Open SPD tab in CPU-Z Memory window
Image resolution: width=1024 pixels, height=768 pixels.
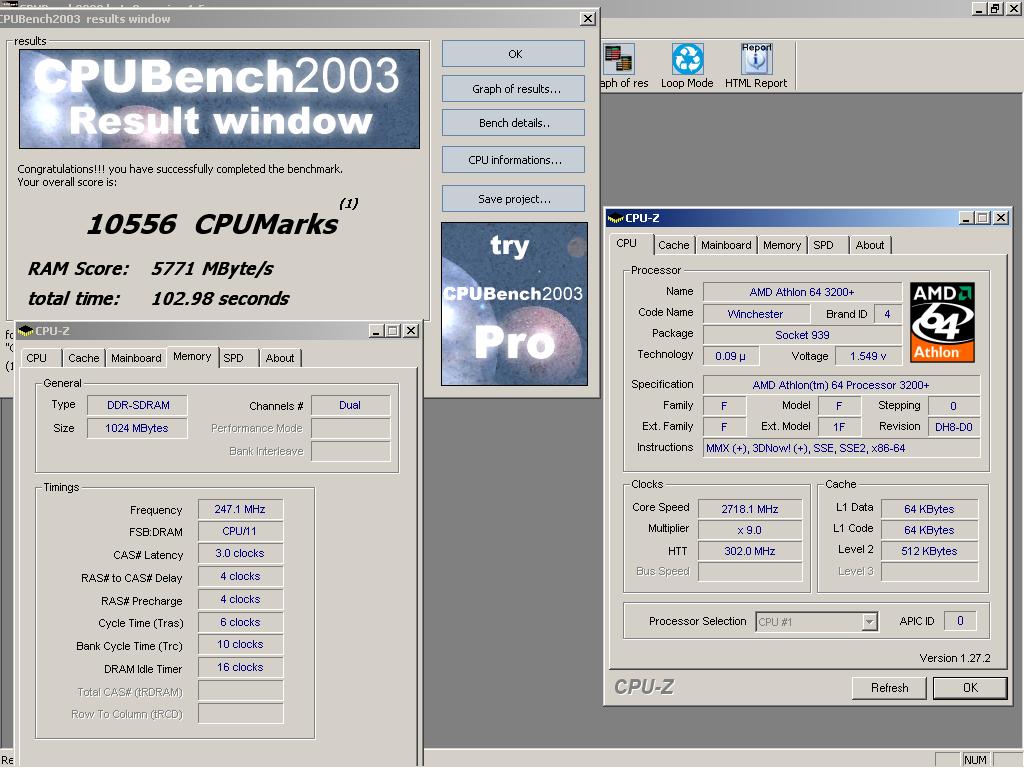click(x=233, y=358)
